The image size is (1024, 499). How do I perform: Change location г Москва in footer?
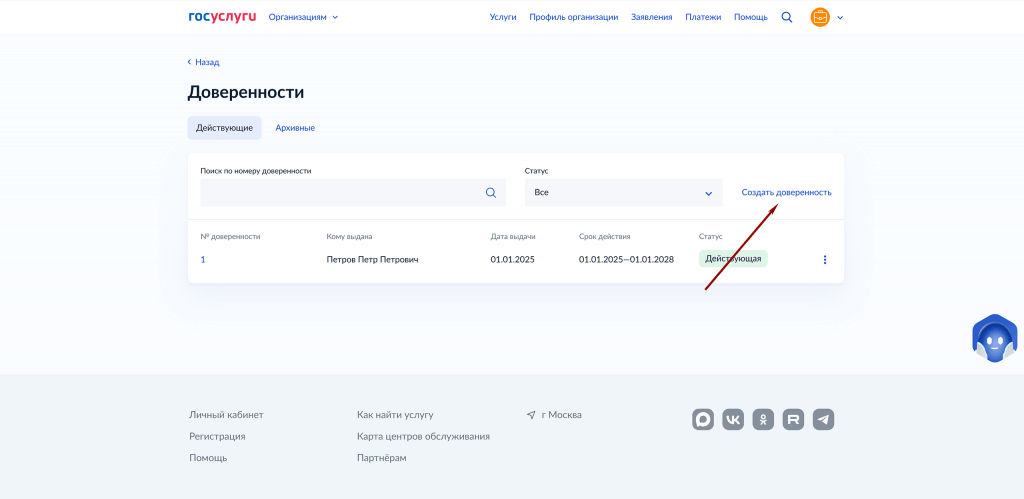tap(554, 415)
